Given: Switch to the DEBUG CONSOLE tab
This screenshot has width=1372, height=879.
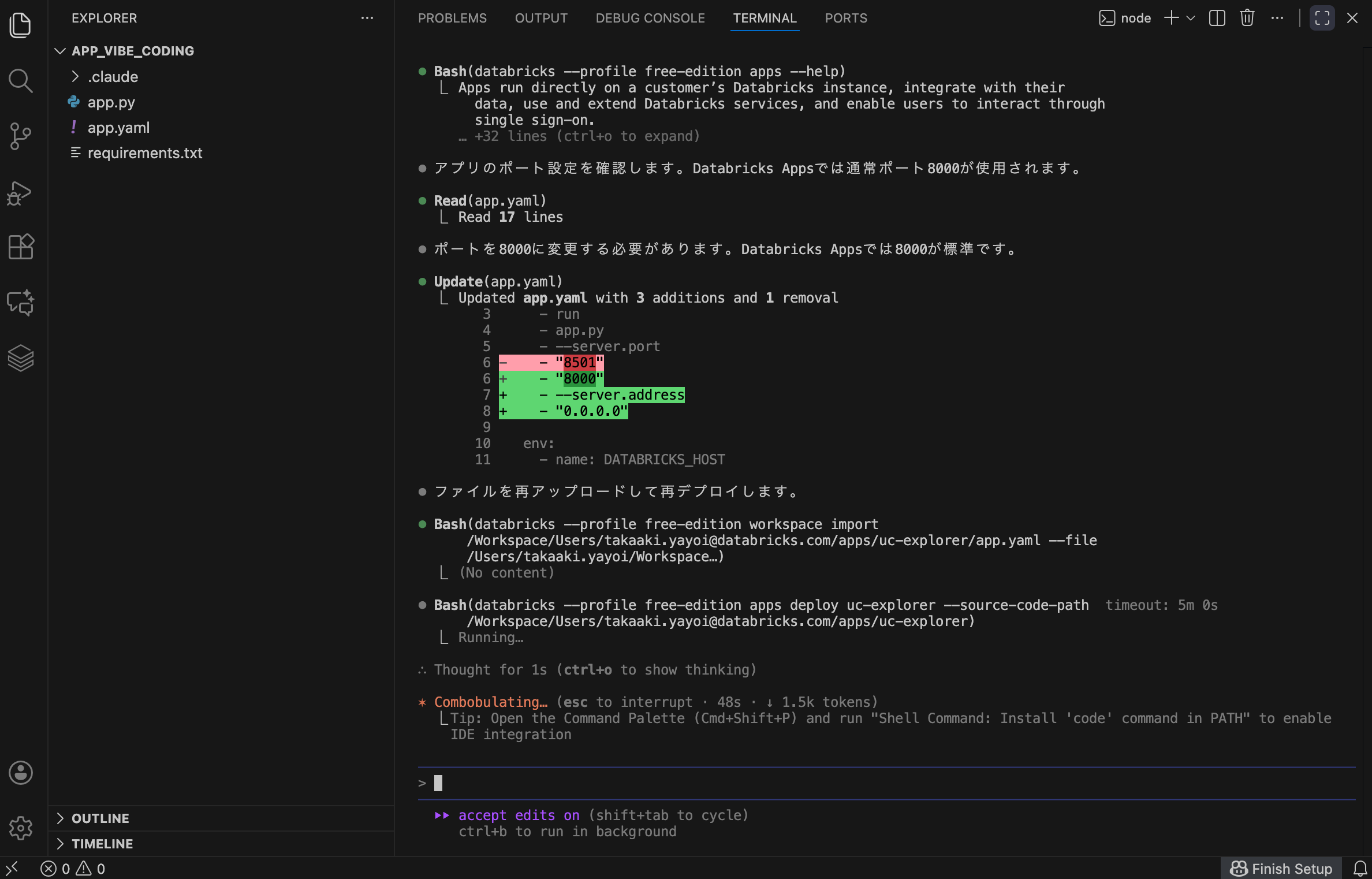Looking at the screenshot, I should [650, 18].
